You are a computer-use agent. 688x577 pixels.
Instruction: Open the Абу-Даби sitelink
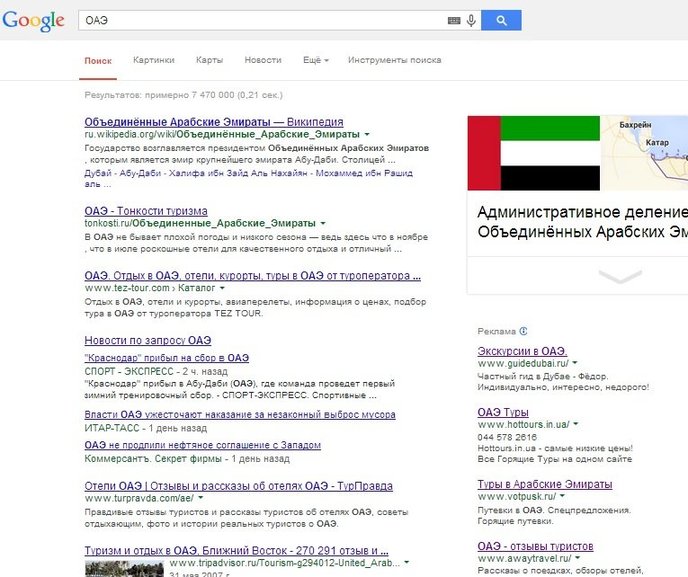click(140, 173)
